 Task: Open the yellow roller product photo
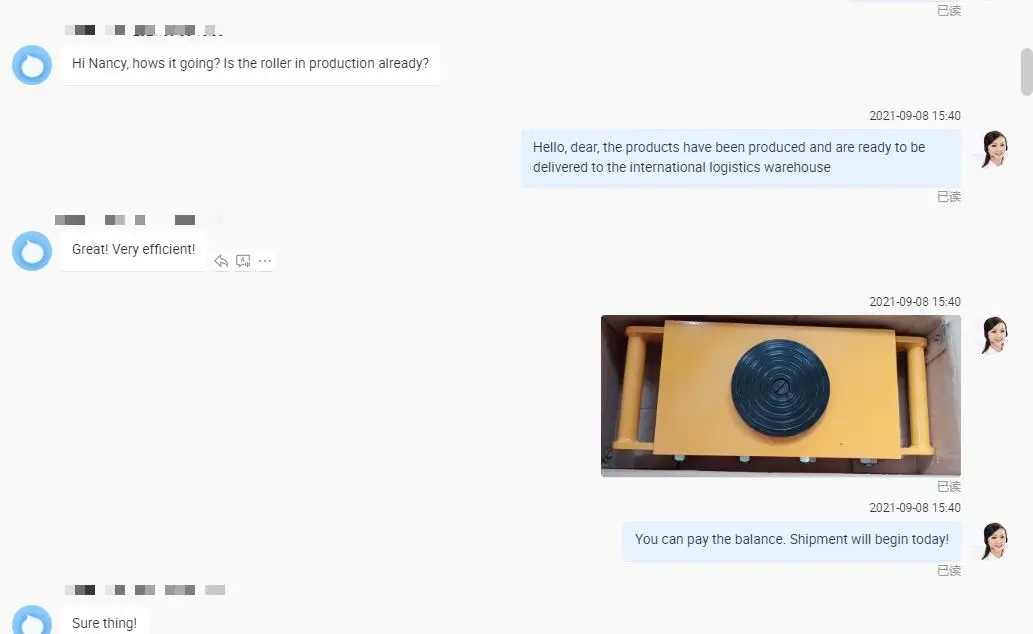(x=781, y=395)
